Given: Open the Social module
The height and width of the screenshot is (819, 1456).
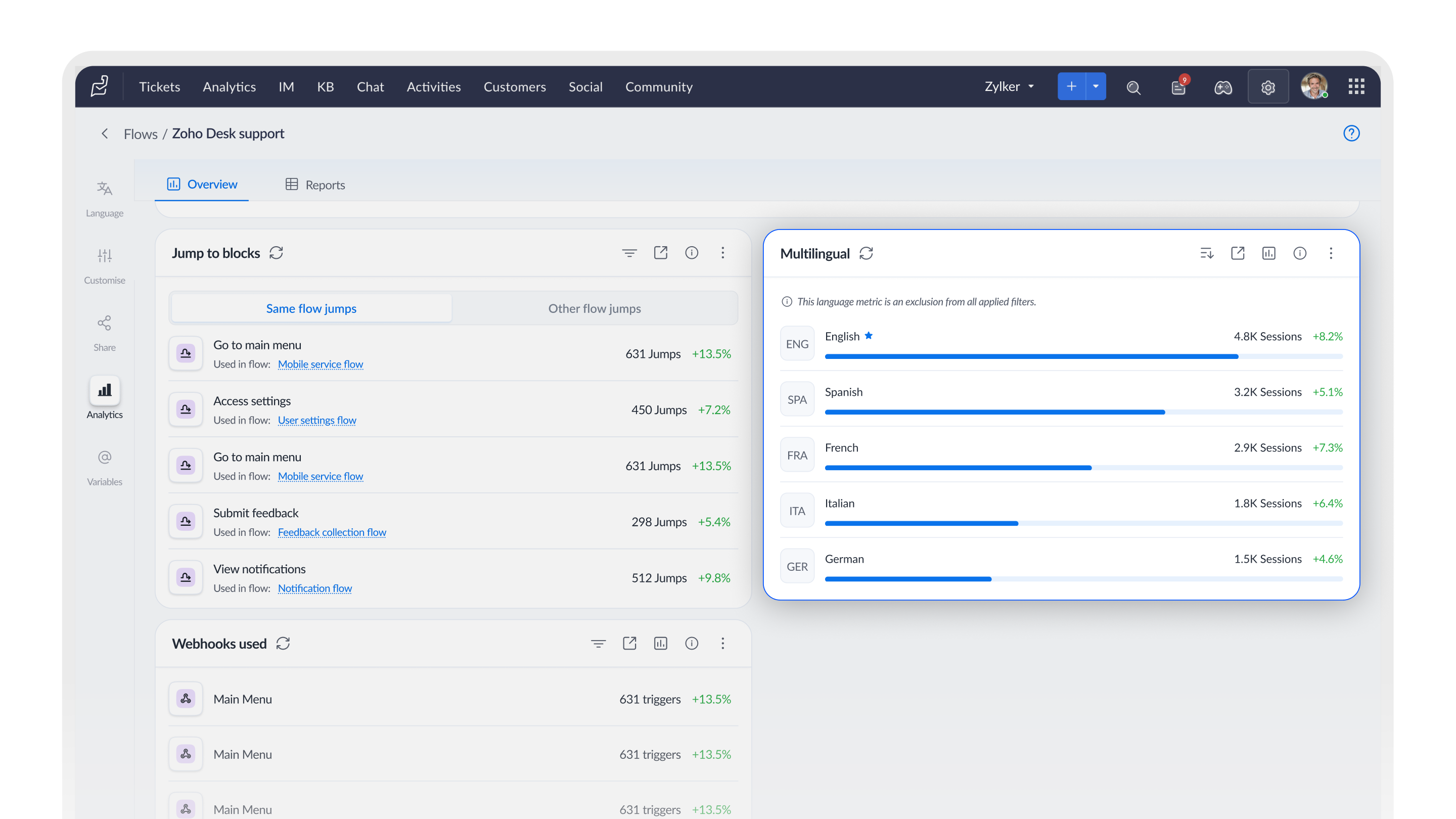Looking at the screenshot, I should click(585, 86).
